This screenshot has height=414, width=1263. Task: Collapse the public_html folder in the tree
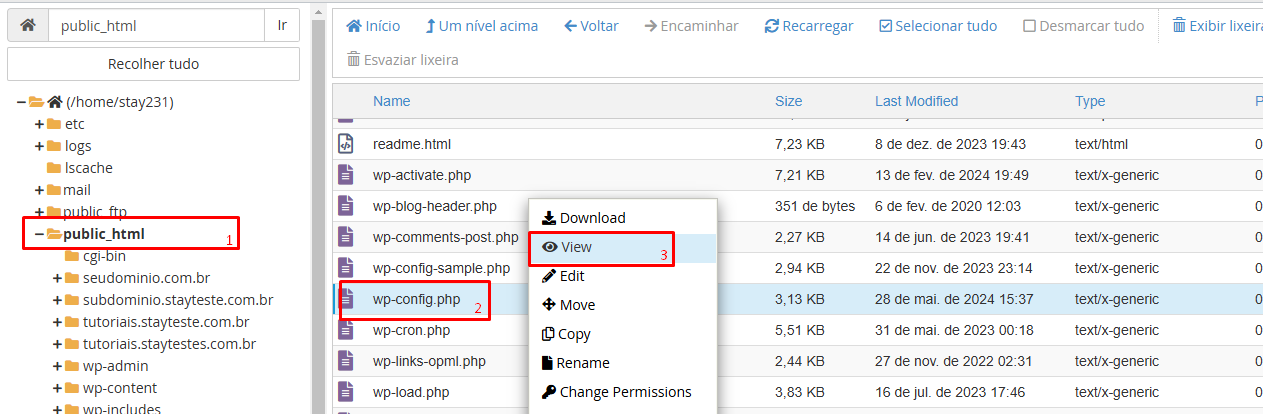coord(39,234)
